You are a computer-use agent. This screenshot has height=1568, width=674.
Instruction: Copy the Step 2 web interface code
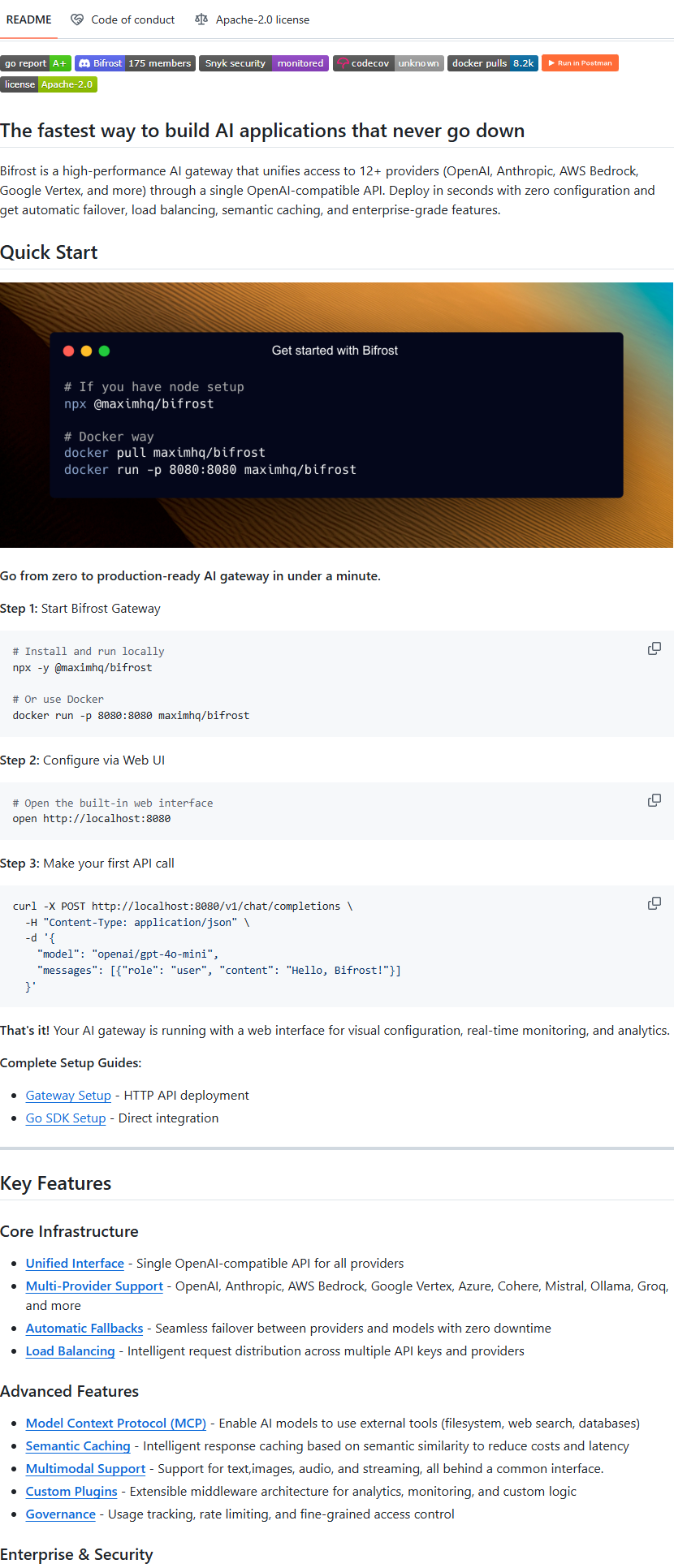654,800
